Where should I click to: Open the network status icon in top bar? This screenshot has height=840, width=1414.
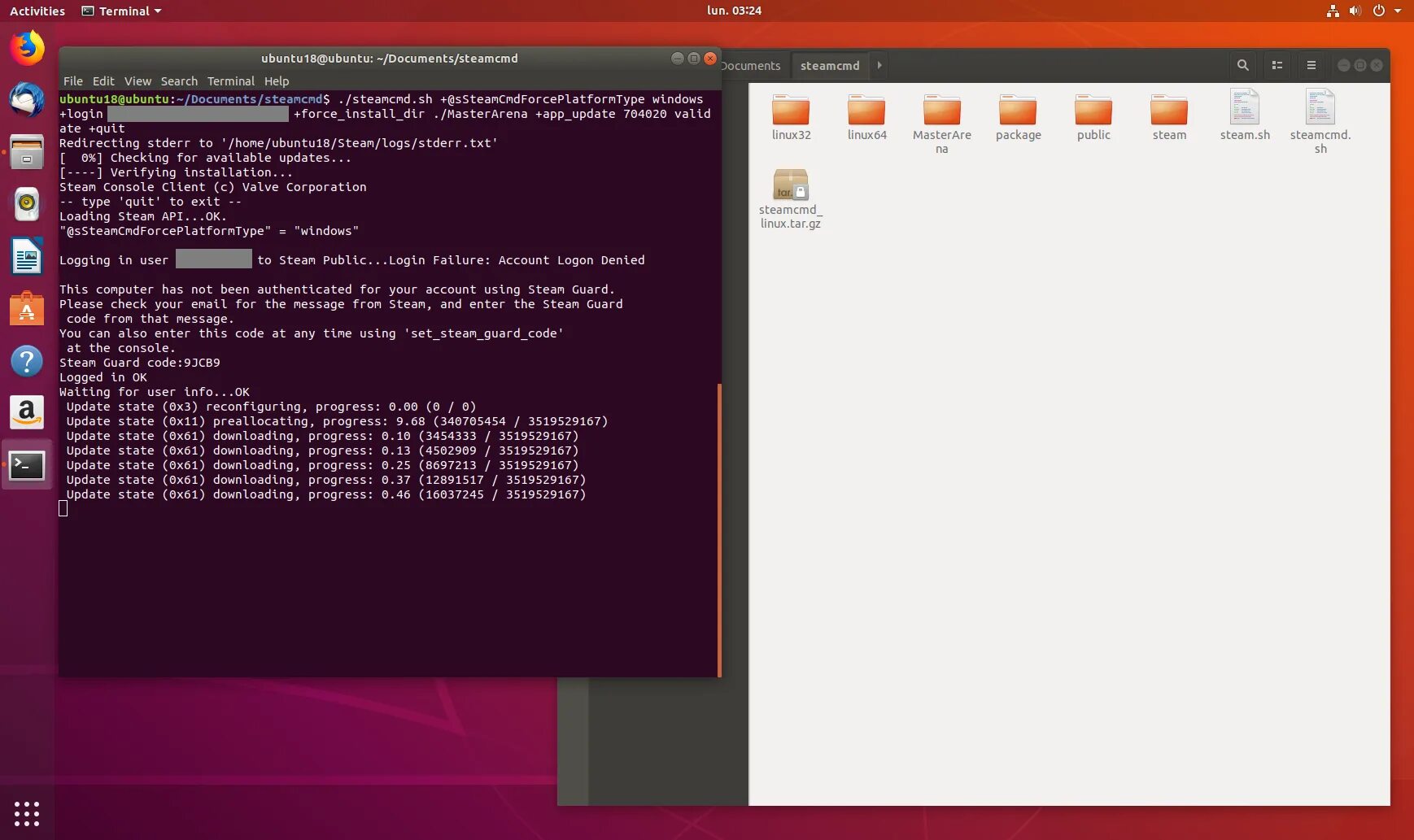1333,11
